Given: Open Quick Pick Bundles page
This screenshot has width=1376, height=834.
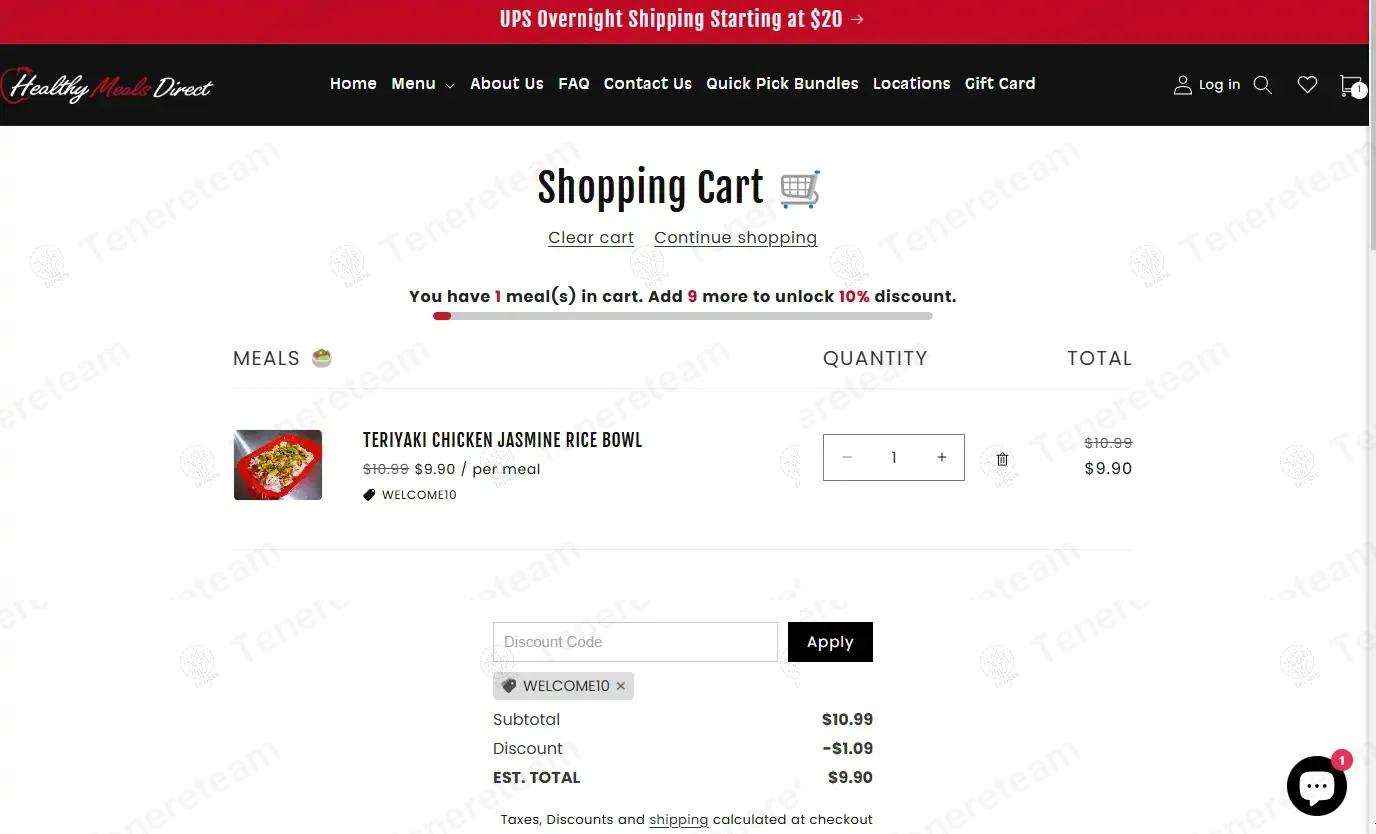Looking at the screenshot, I should 782,84.
